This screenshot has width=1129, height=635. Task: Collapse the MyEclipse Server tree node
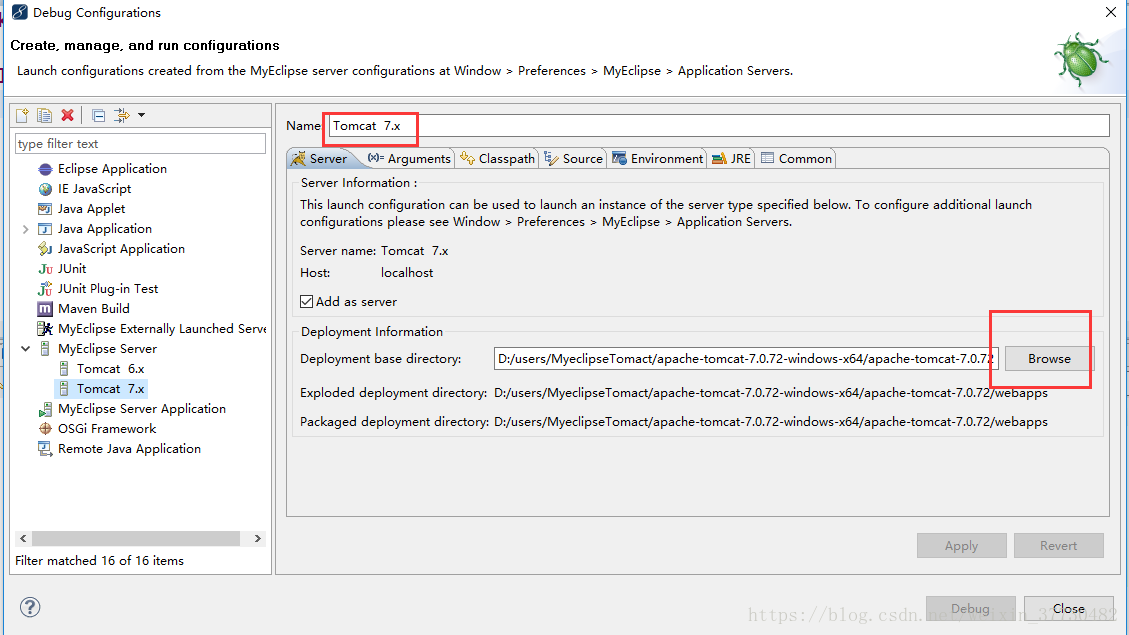[x=25, y=348]
